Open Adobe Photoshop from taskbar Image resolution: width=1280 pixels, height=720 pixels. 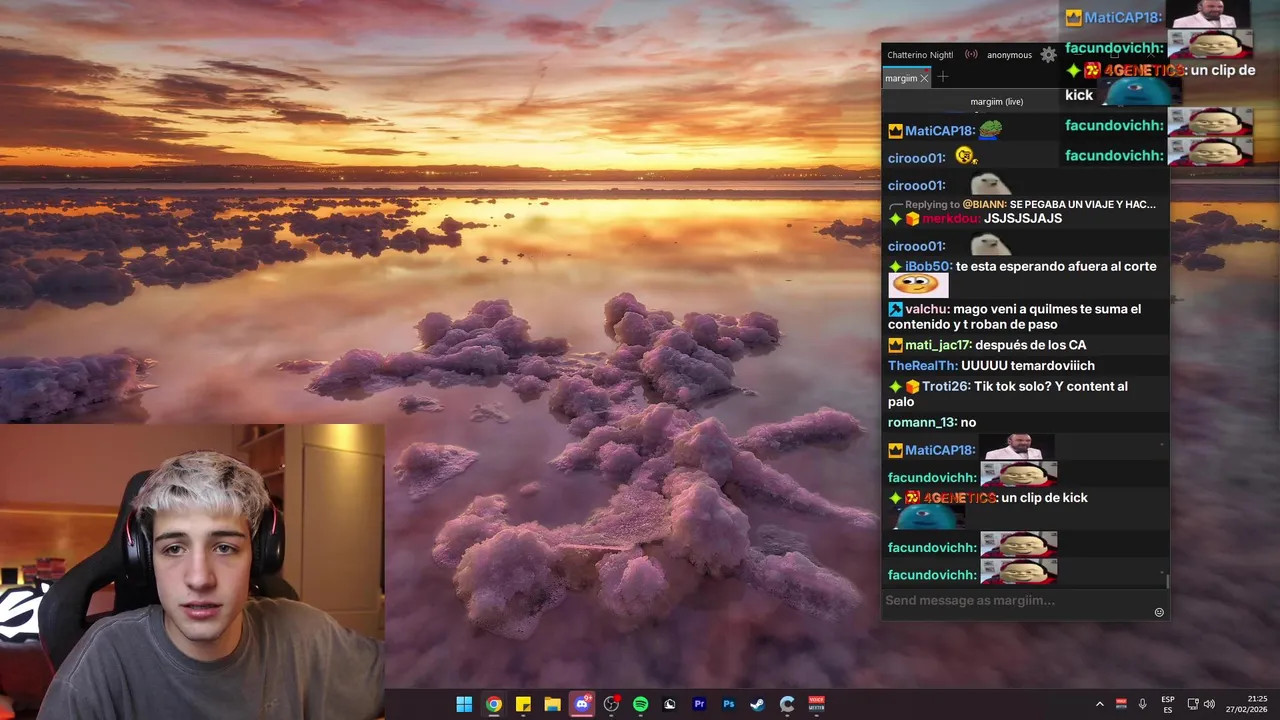coord(729,704)
